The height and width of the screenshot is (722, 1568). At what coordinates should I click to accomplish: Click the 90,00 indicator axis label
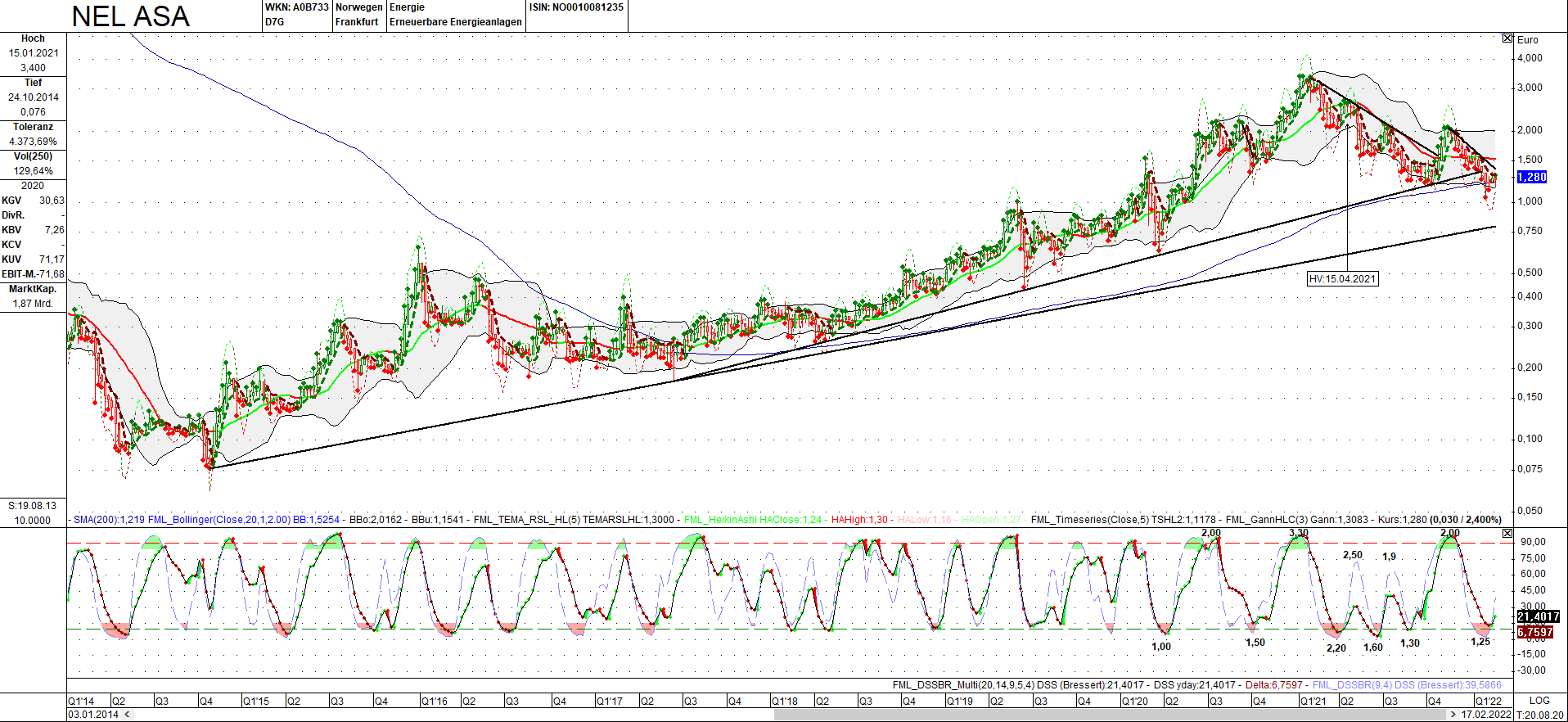(1534, 542)
